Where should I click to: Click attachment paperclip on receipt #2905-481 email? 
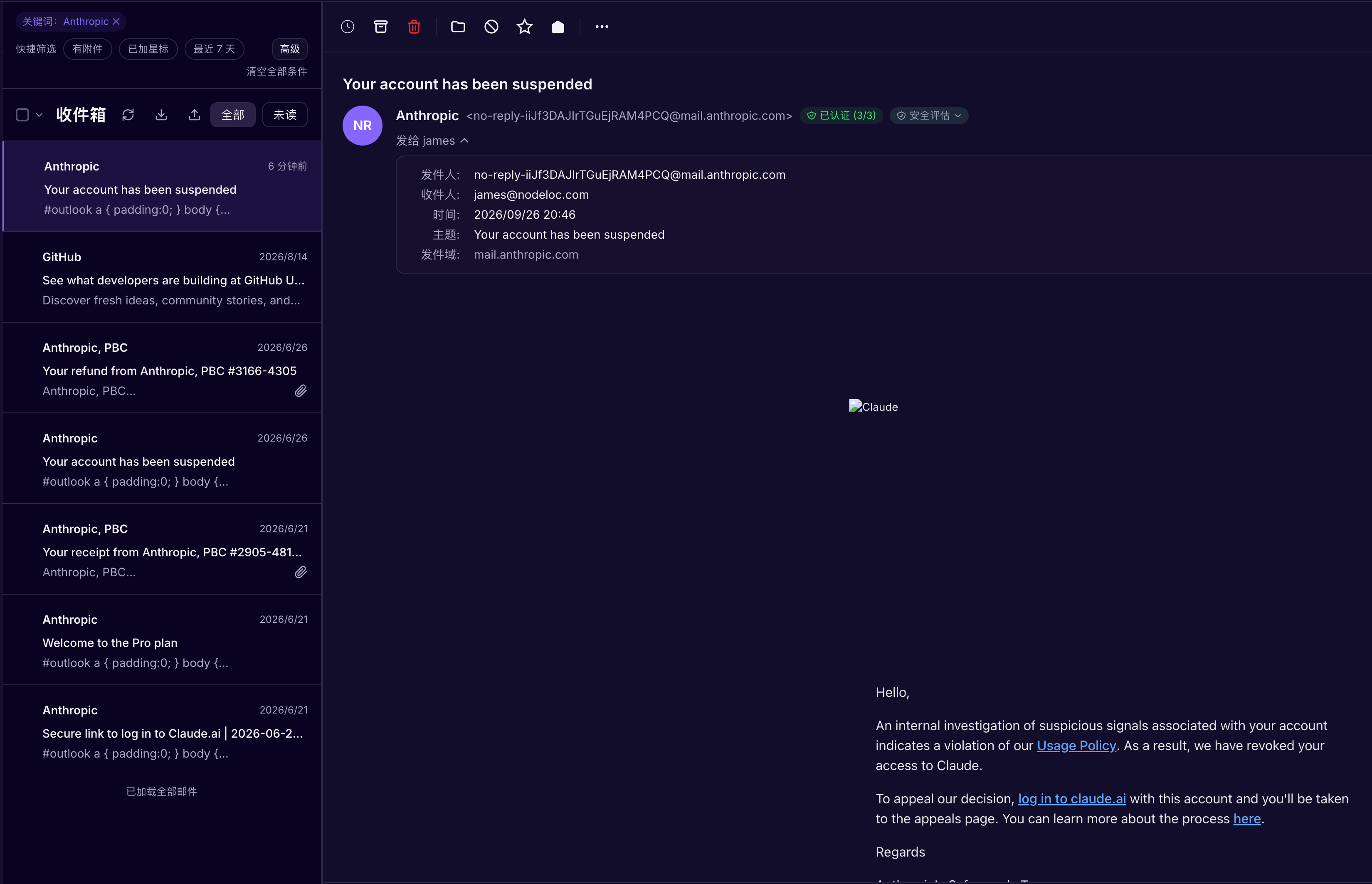click(x=301, y=572)
